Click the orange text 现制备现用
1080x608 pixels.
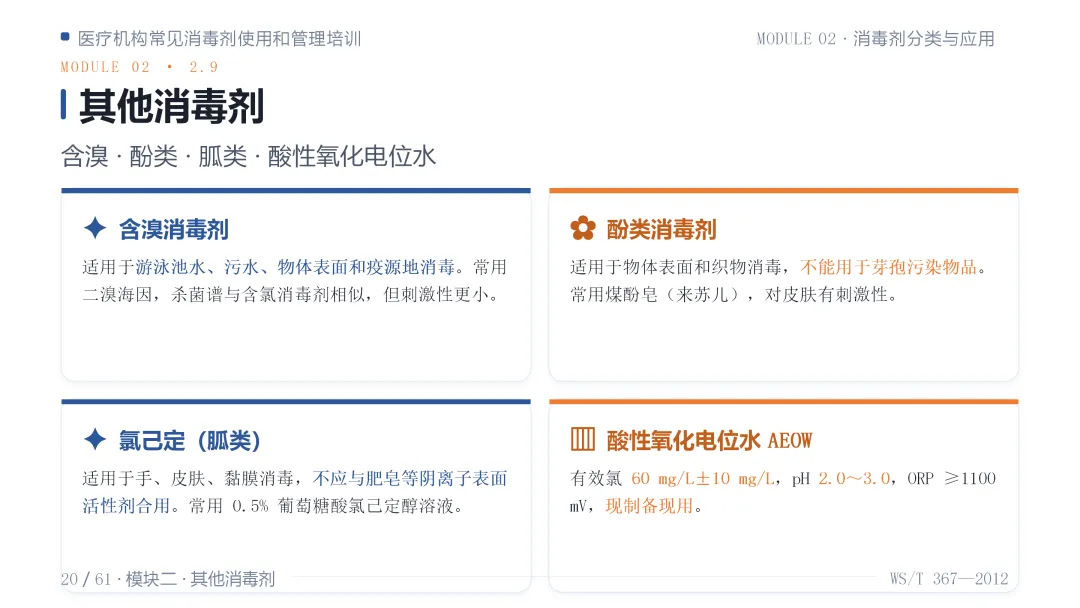coord(650,506)
